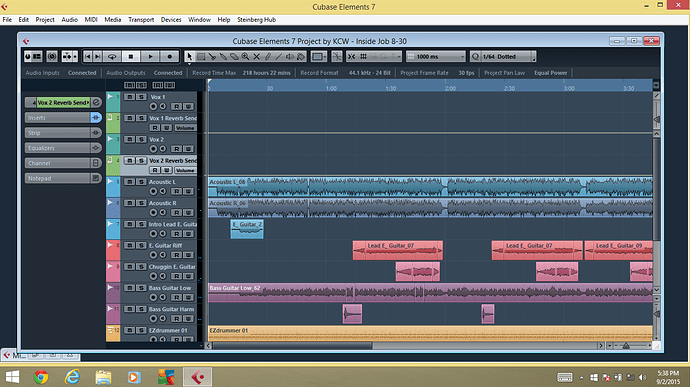Open the Audio menu

(x=70, y=19)
